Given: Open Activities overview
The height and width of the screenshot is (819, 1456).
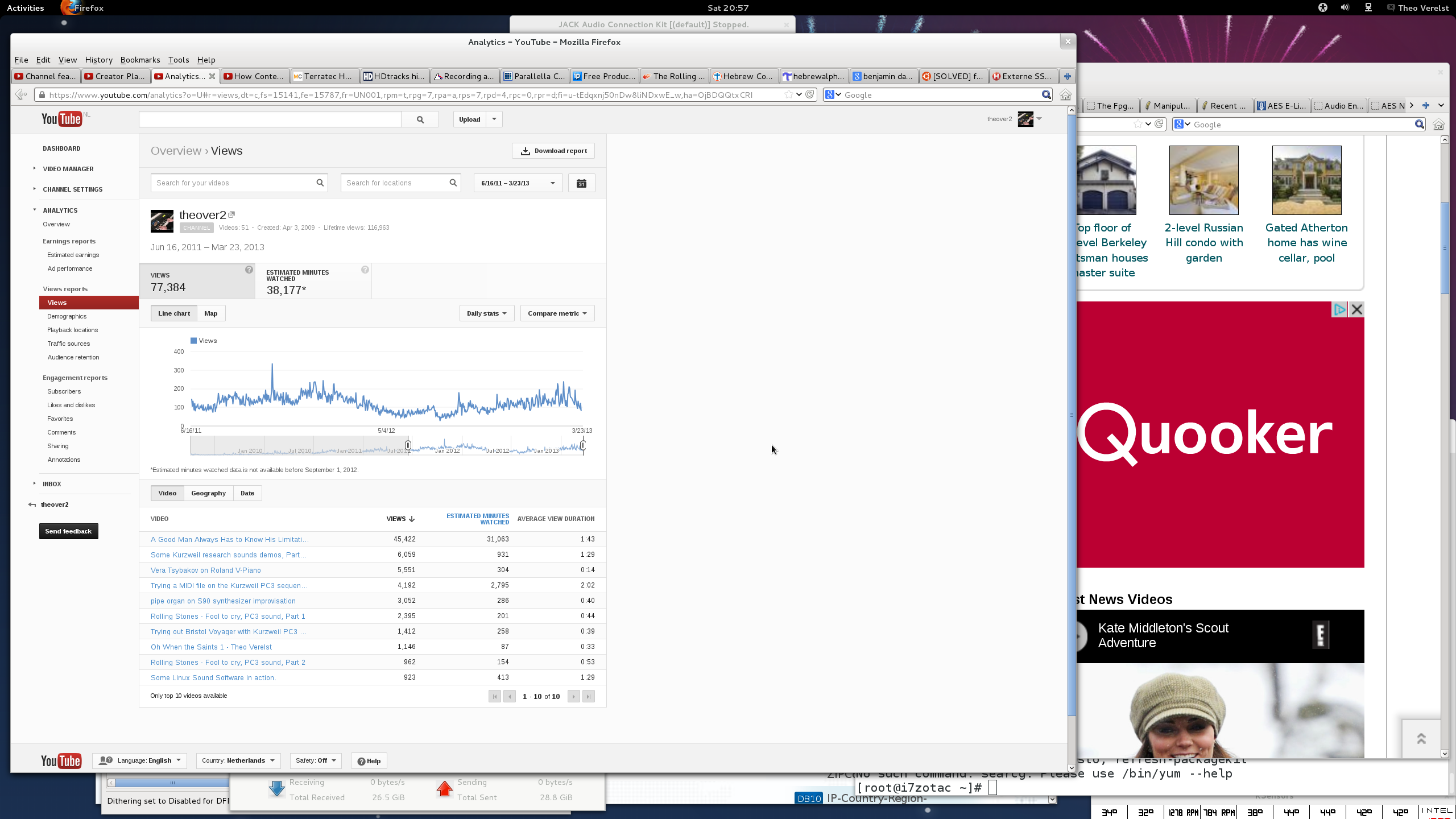Looking at the screenshot, I should [26, 8].
